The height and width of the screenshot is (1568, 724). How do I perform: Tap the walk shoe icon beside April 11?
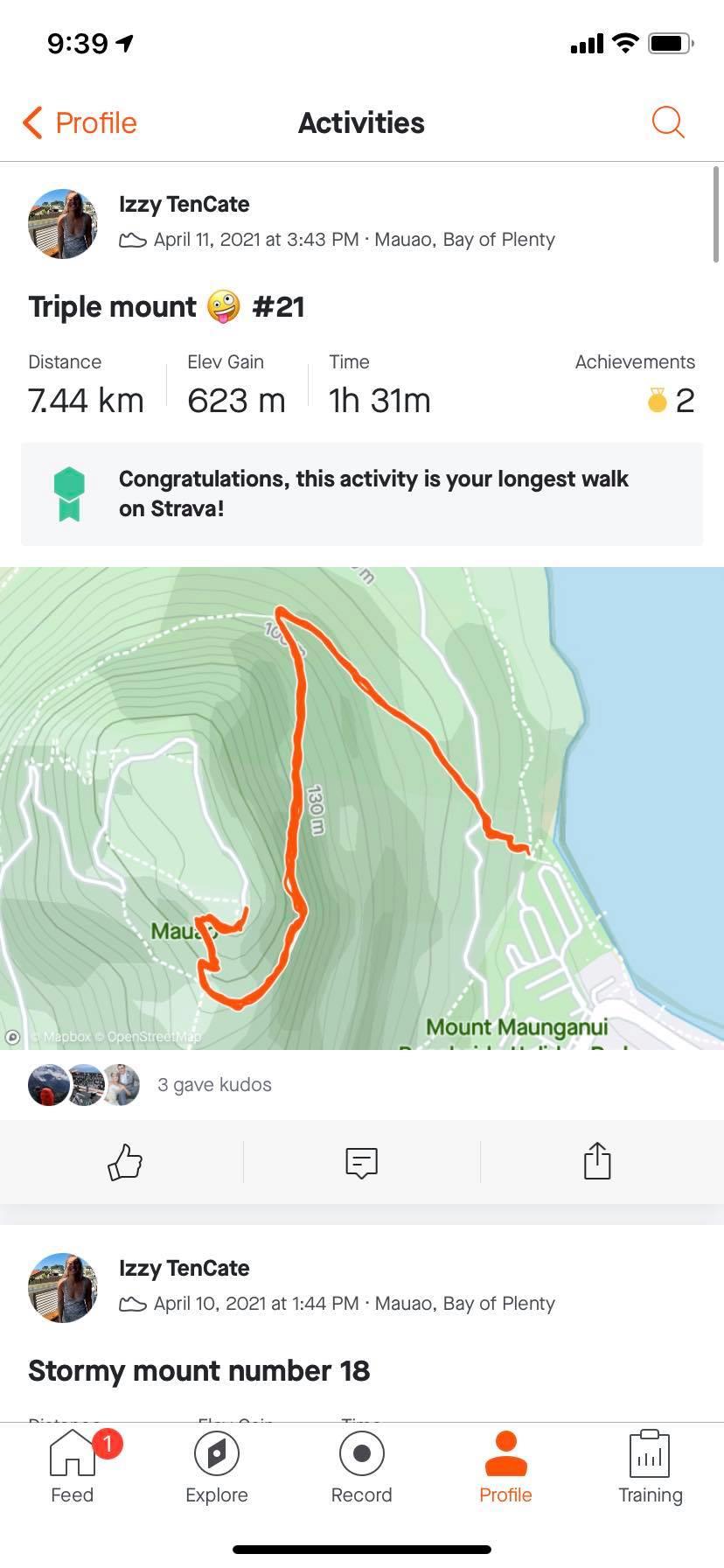point(132,240)
